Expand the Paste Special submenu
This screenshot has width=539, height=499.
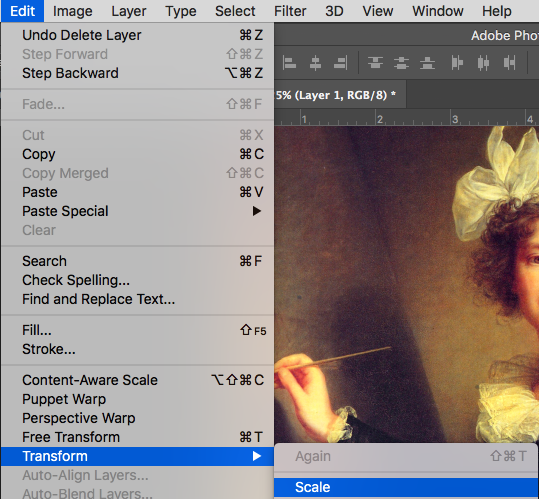tap(138, 211)
